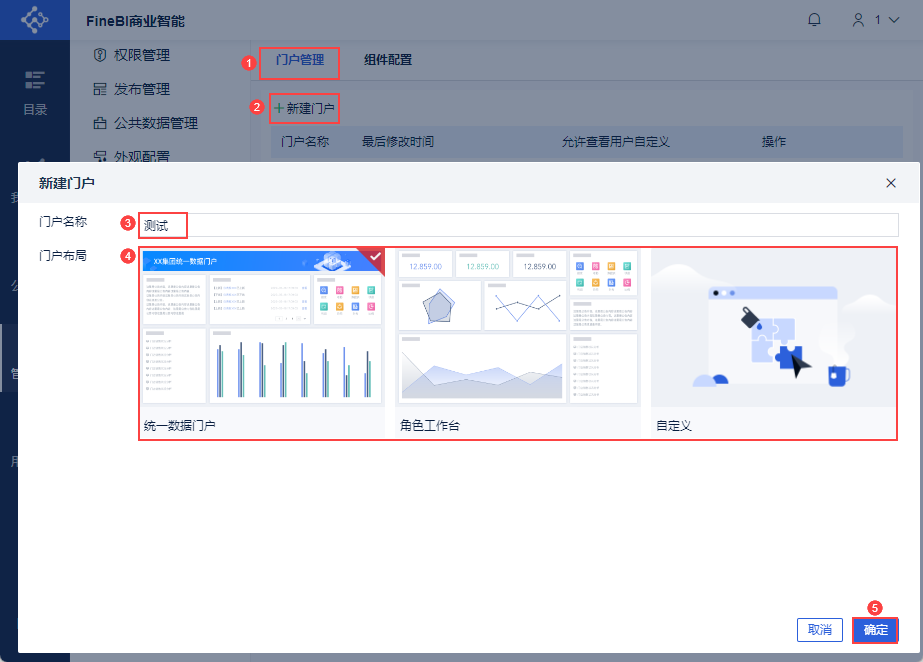Image resolution: width=923 pixels, height=662 pixels.
Task: Click the 确定 confirm button
Action: pos(875,630)
